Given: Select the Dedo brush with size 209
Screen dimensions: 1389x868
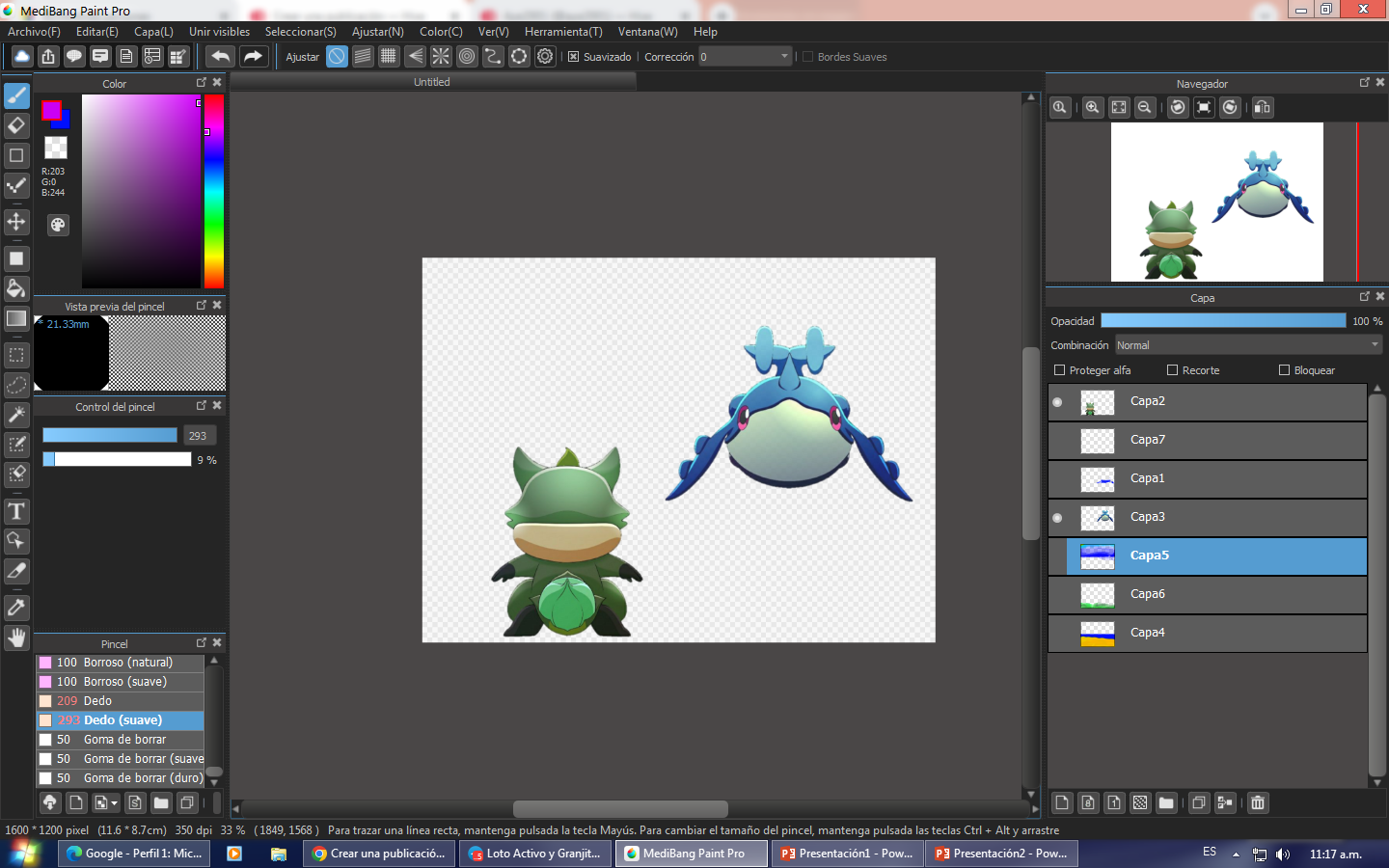Looking at the screenshot, I should (x=120, y=701).
